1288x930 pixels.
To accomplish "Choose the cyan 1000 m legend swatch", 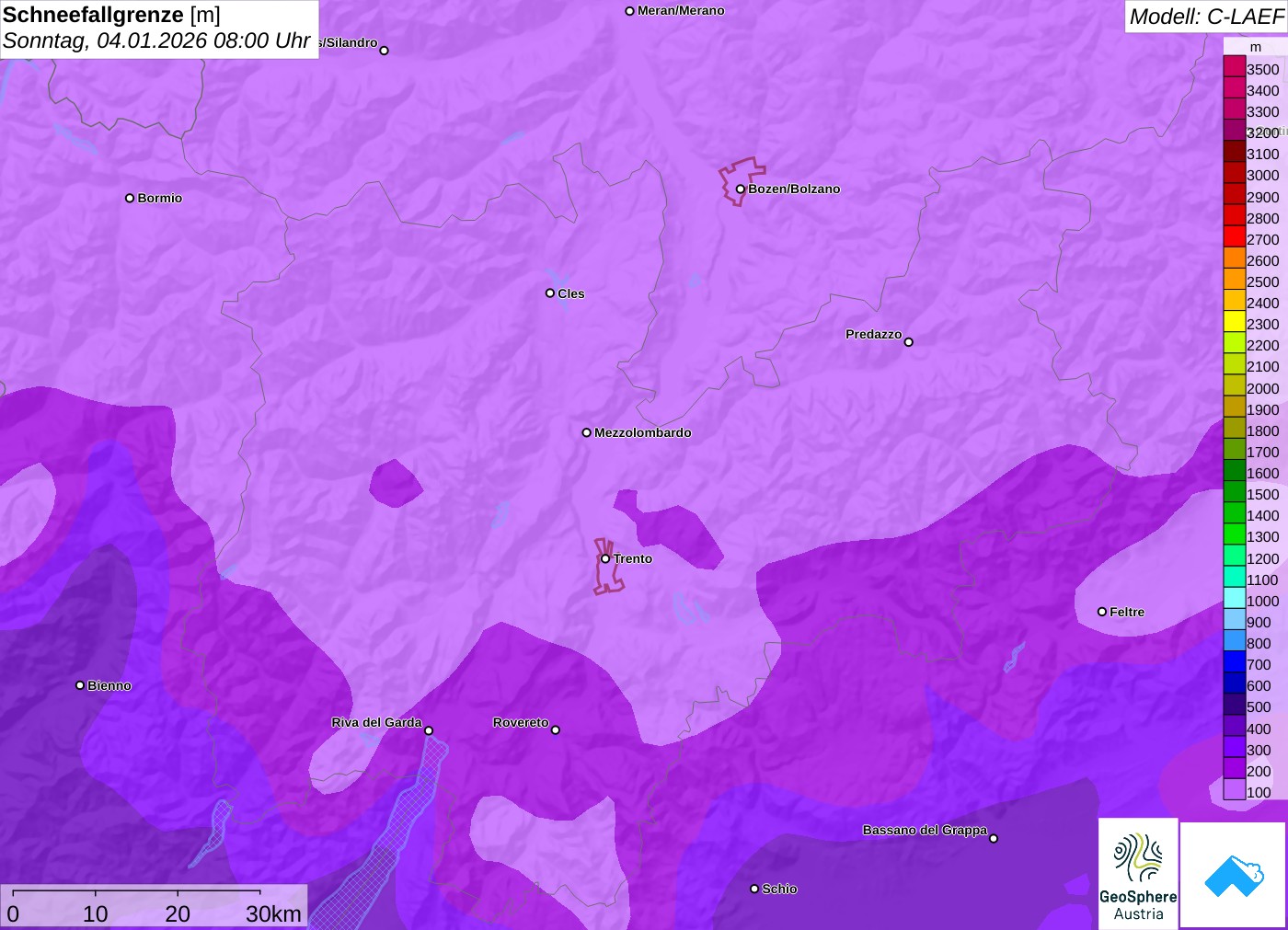I will [1235, 598].
